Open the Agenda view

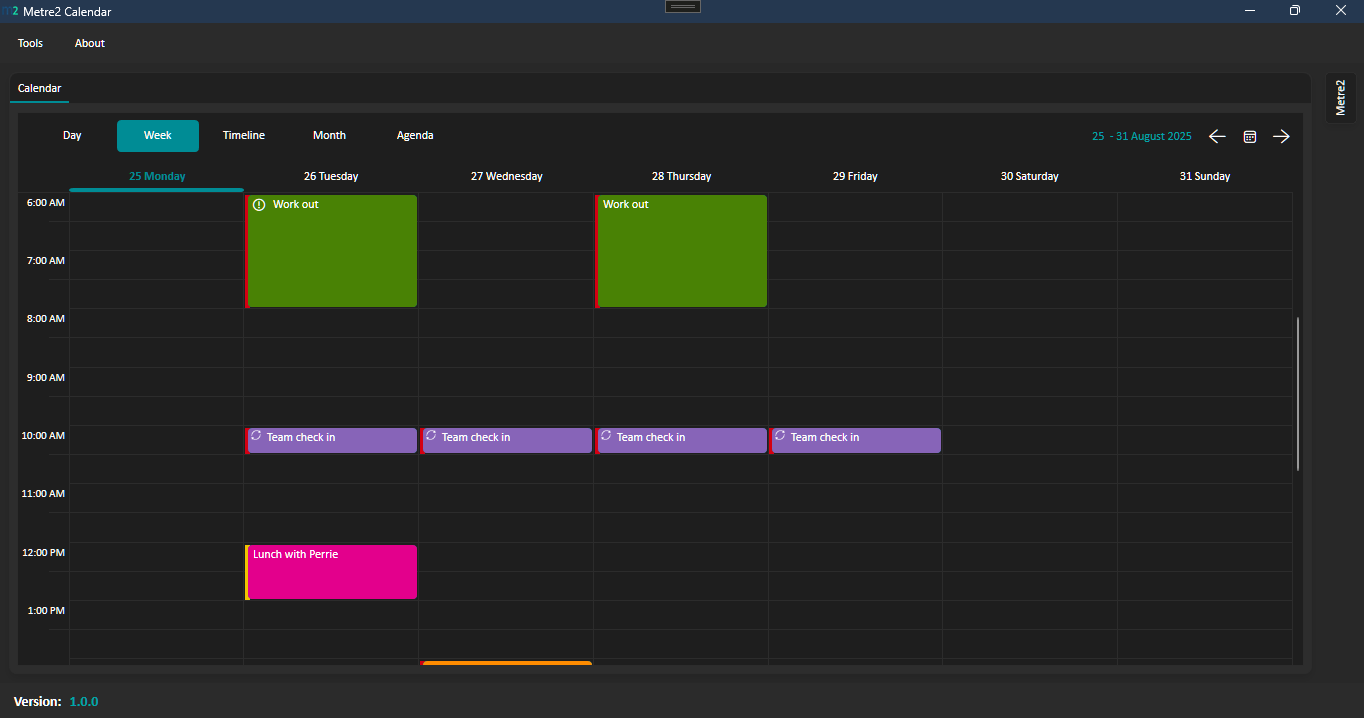pyautogui.click(x=415, y=135)
